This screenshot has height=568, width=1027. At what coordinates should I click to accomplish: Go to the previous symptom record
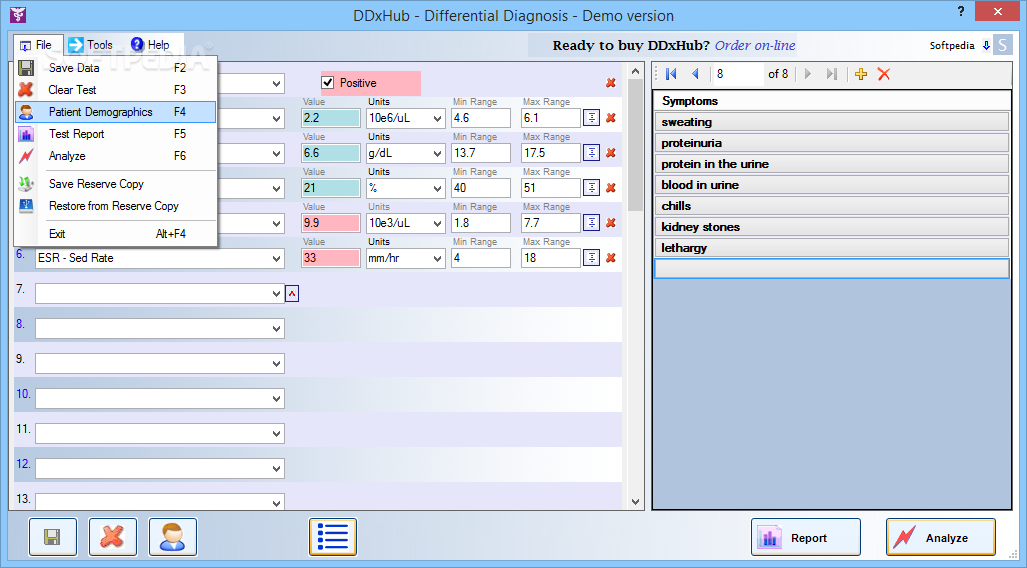(x=696, y=74)
